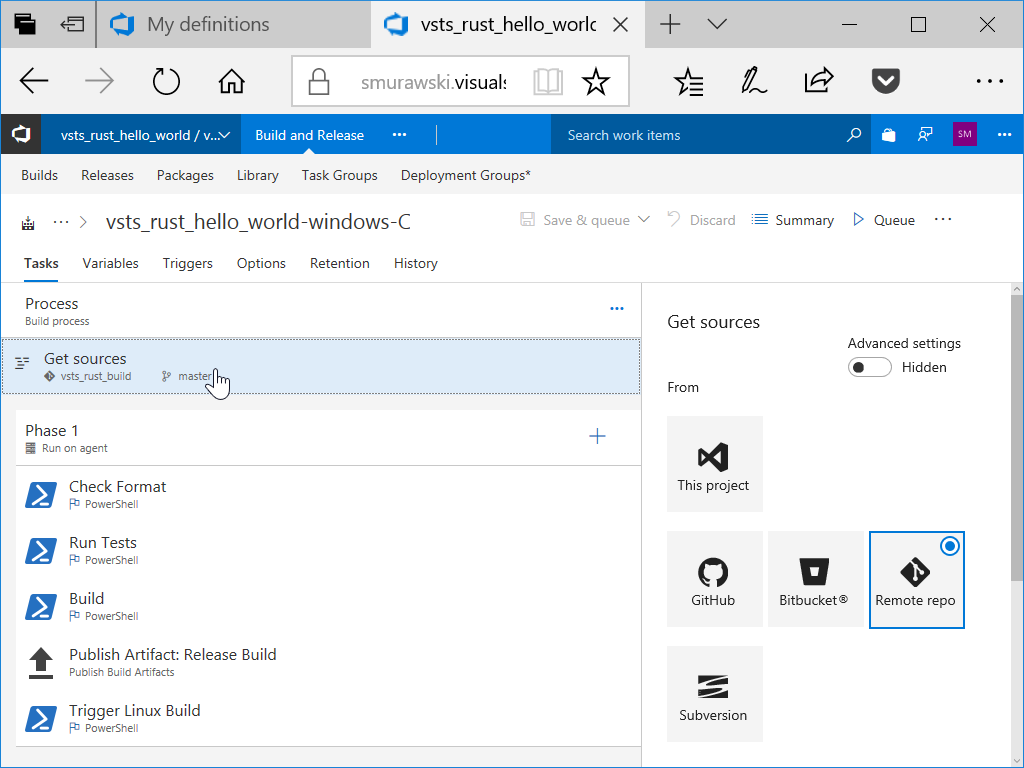Click the Summary button
Screen dimensions: 1024x768
coord(792,220)
